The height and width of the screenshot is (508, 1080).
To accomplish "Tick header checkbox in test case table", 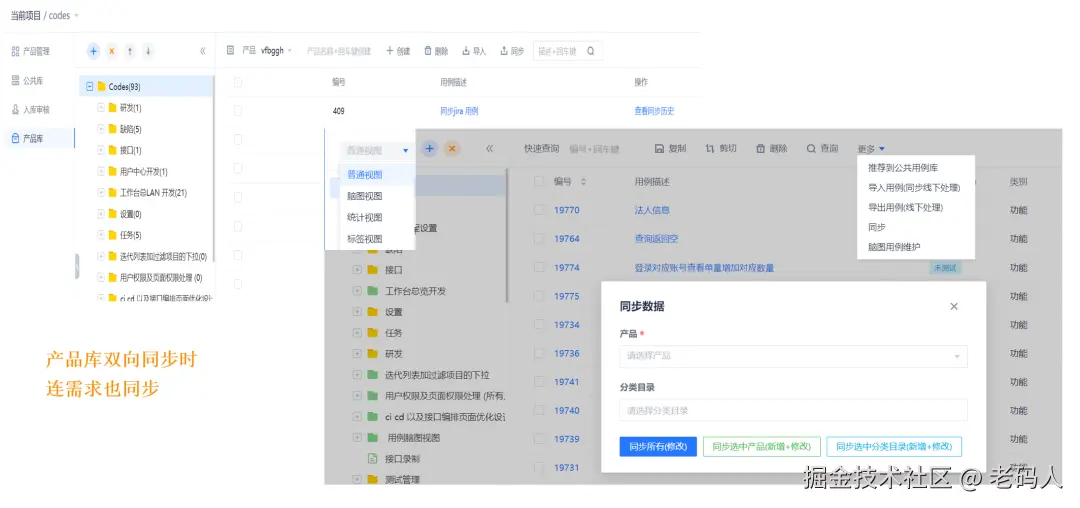I will pos(539,182).
